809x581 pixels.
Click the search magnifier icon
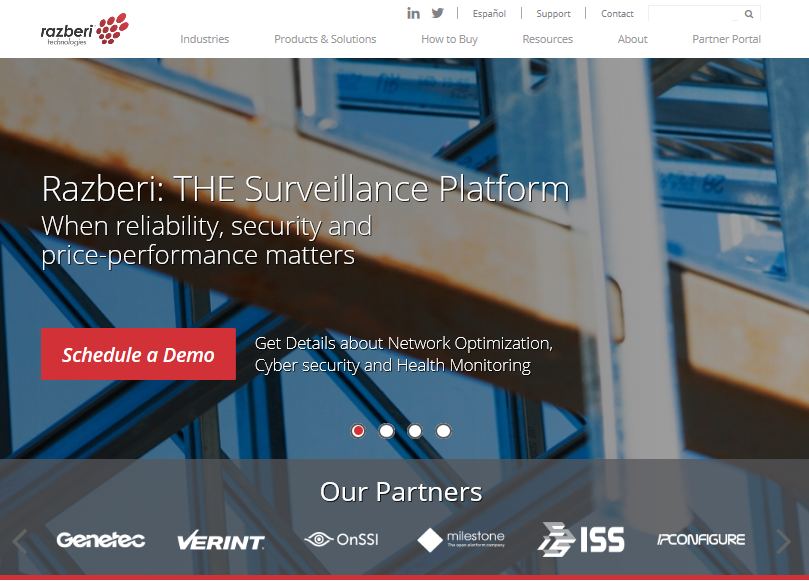(749, 14)
